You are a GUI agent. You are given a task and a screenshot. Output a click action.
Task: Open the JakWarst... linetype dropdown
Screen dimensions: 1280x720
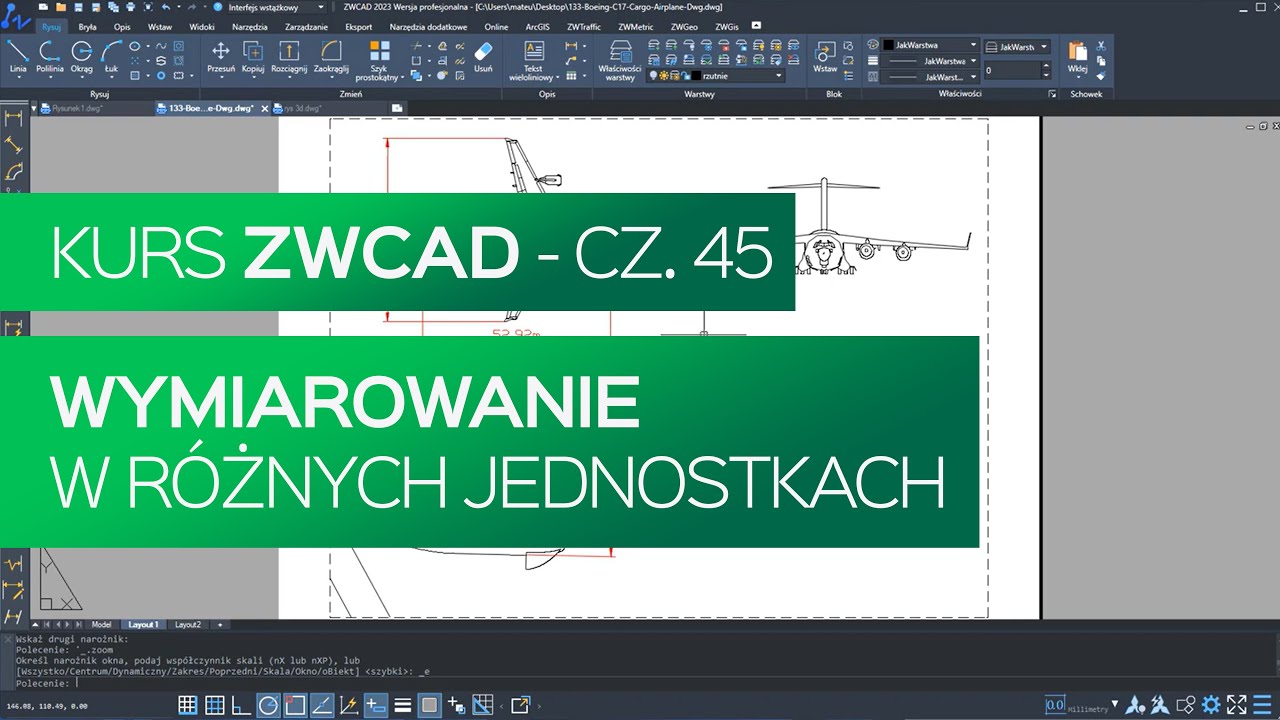click(x=930, y=77)
